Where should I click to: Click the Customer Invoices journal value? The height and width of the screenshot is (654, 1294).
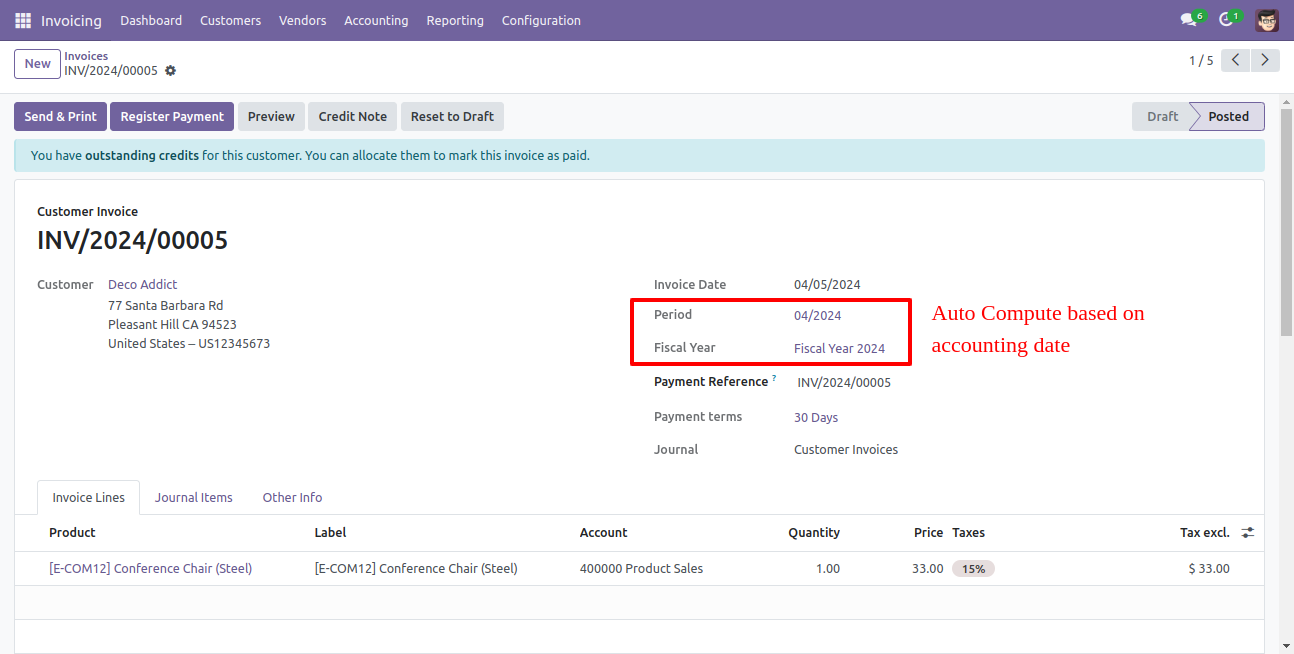pos(846,450)
